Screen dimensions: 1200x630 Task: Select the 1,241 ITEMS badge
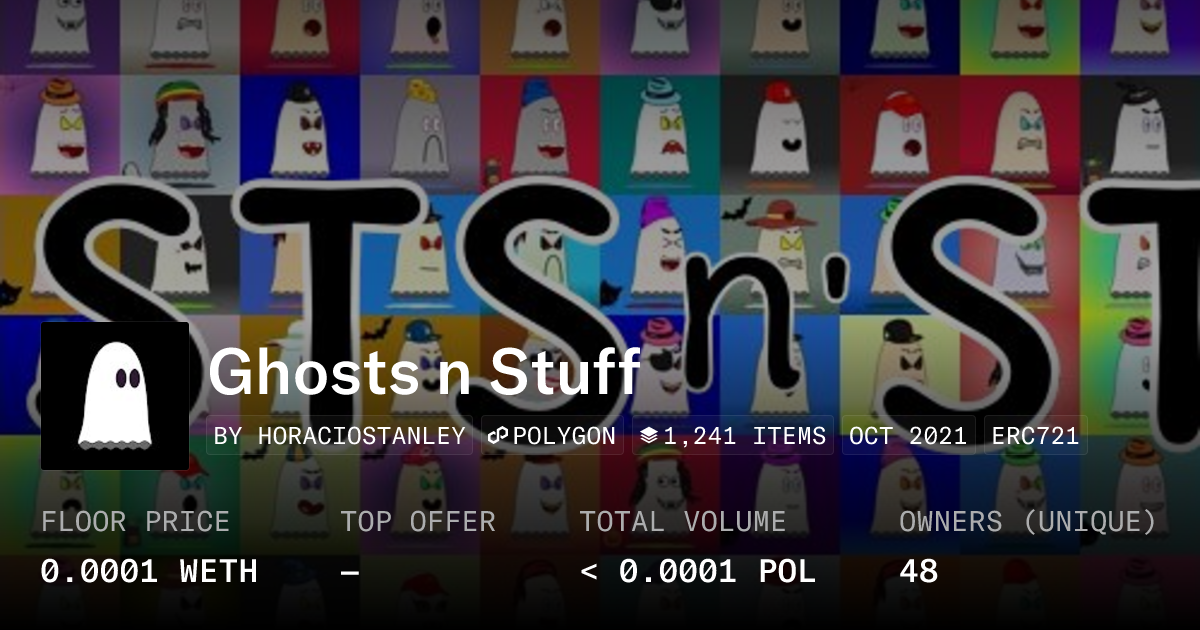pyautogui.click(x=733, y=436)
